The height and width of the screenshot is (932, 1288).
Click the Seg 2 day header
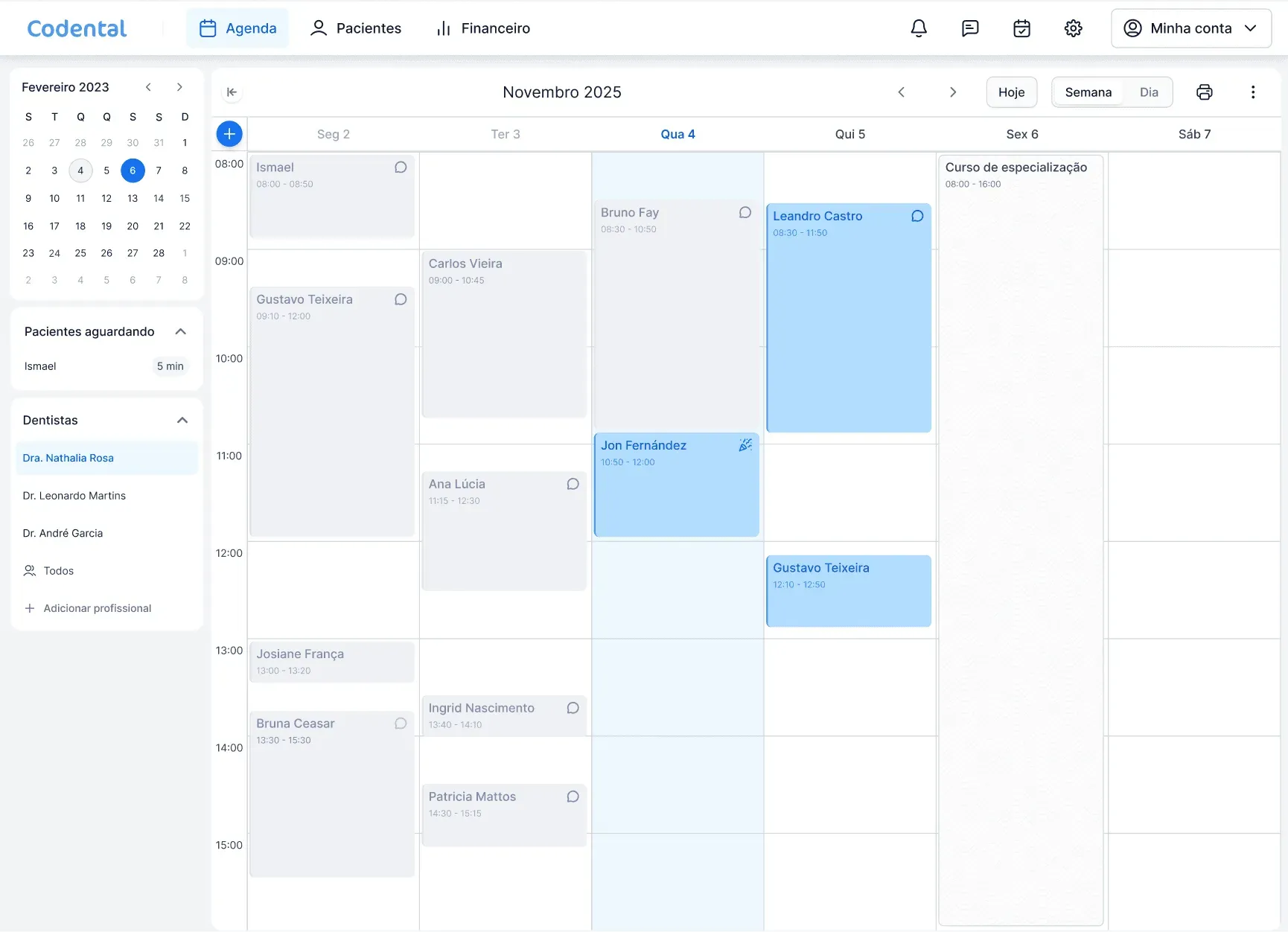click(333, 134)
